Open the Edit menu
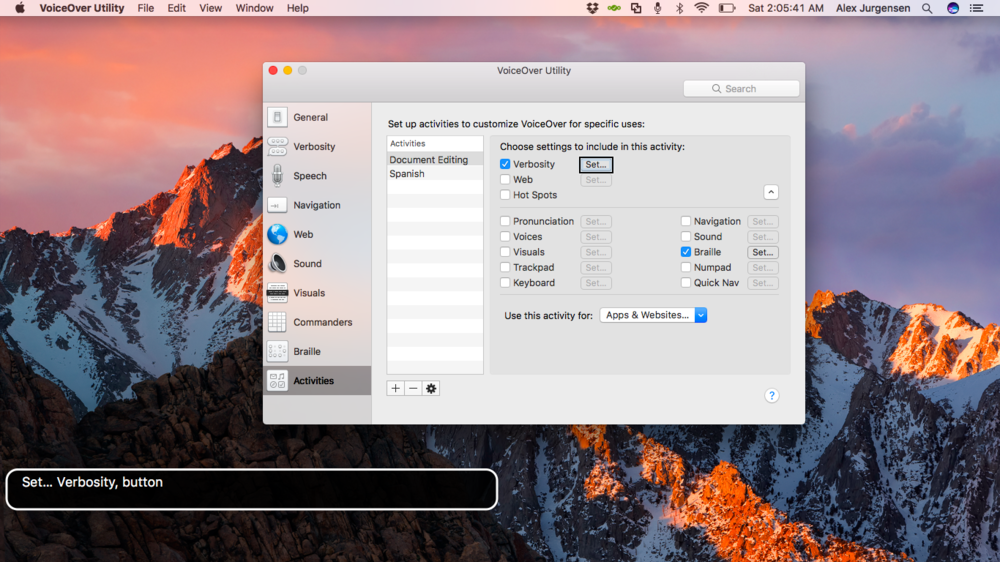Screen dimensions: 1000x562 [x=177, y=8]
